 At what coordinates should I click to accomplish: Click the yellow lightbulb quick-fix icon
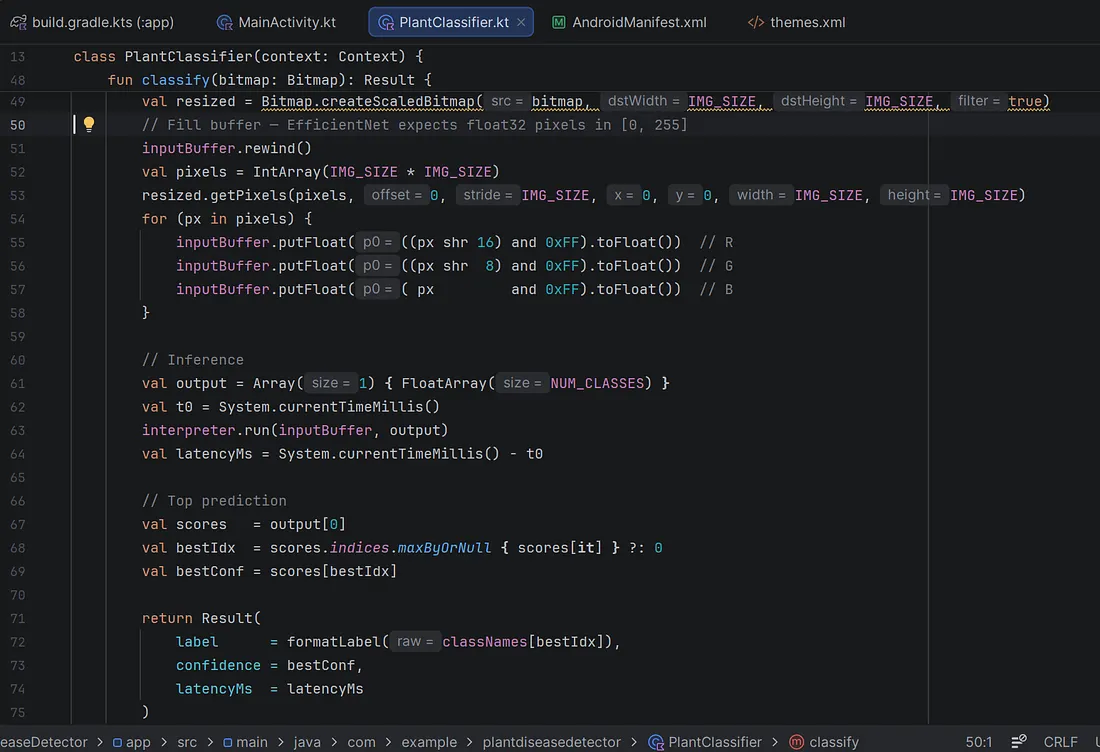[x=89, y=125]
